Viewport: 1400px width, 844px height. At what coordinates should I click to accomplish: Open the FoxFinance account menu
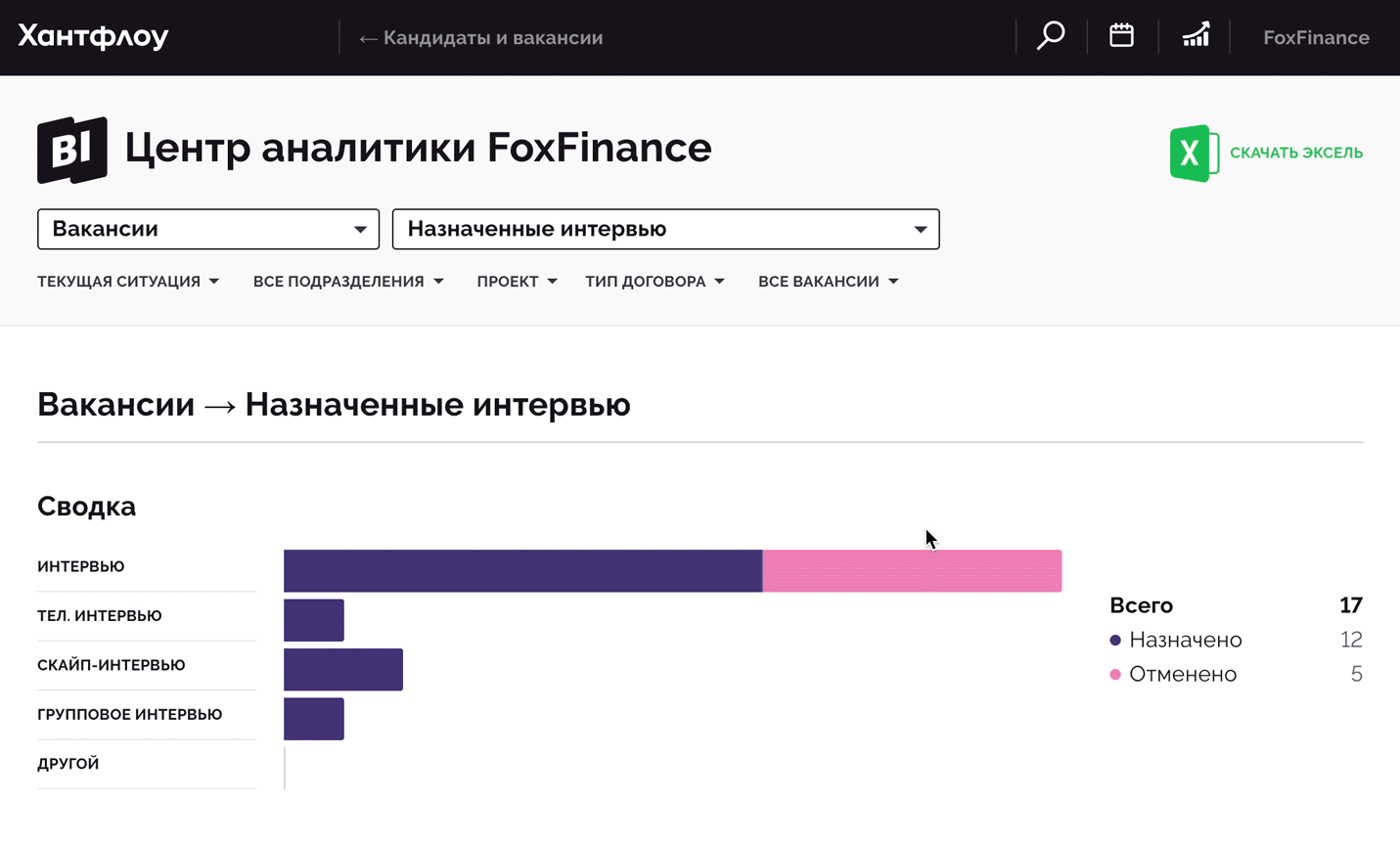tap(1316, 38)
